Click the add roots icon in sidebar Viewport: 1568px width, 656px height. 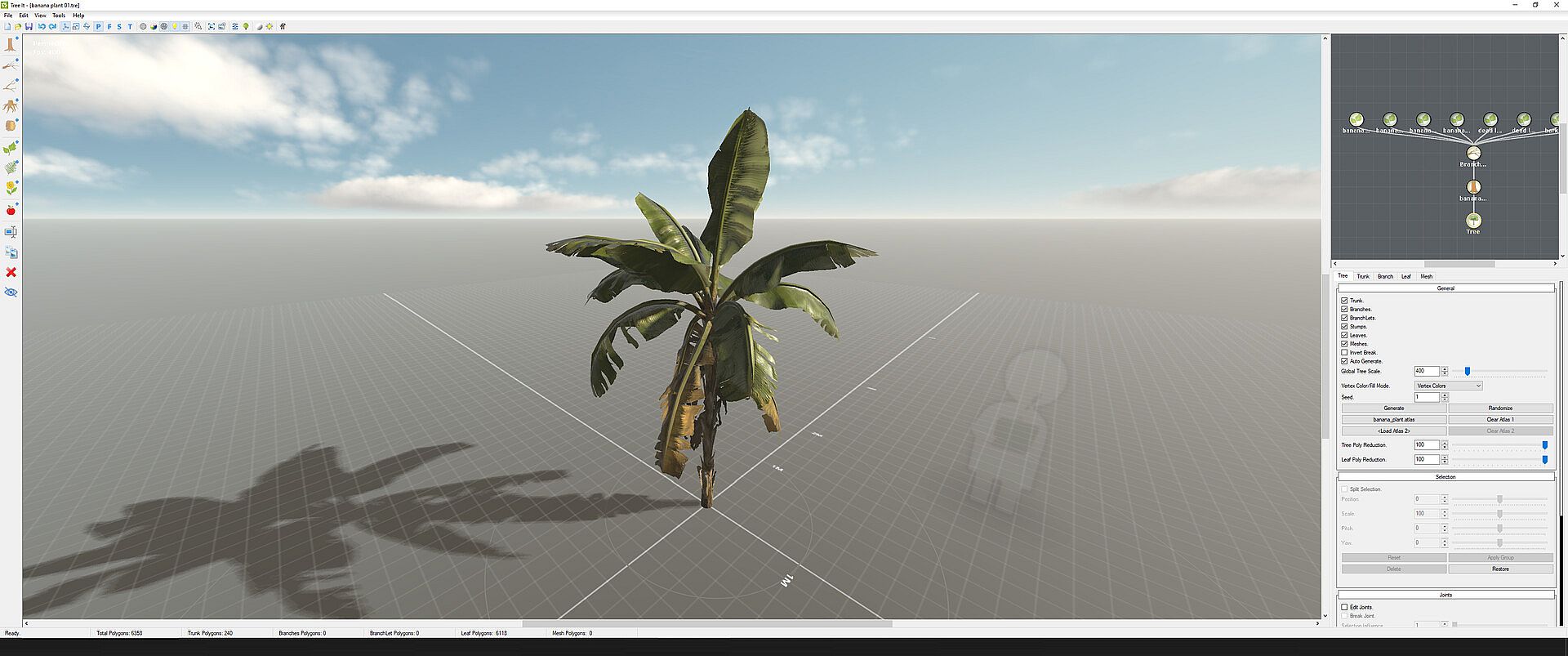[11, 105]
